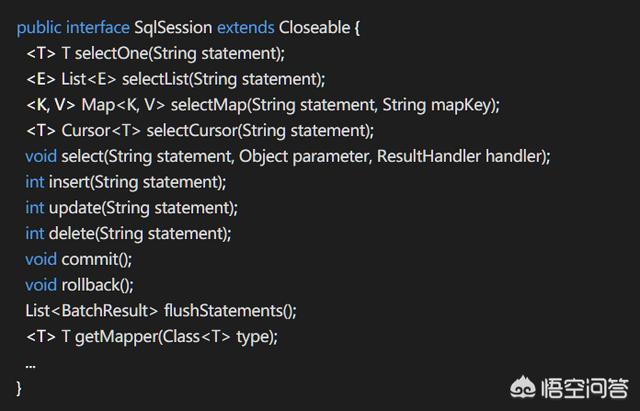Click the ResultHandler type in select

(x=429, y=156)
